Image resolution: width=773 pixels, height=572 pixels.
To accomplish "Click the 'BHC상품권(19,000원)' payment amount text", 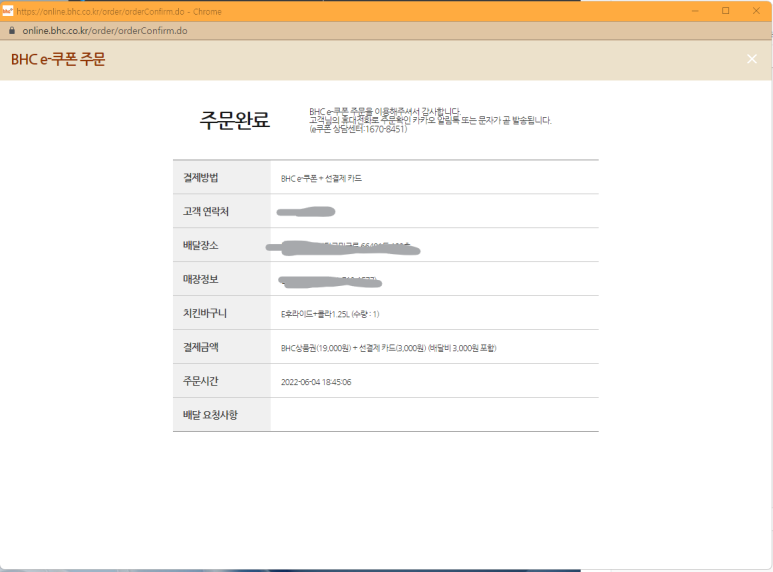I will [316, 348].
